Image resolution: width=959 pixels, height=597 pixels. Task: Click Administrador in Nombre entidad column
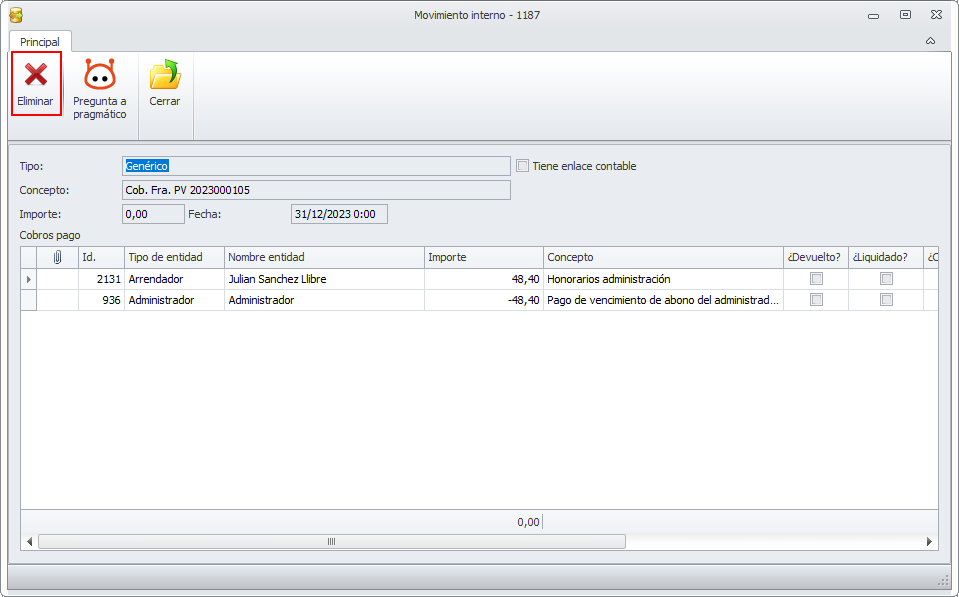(x=324, y=300)
